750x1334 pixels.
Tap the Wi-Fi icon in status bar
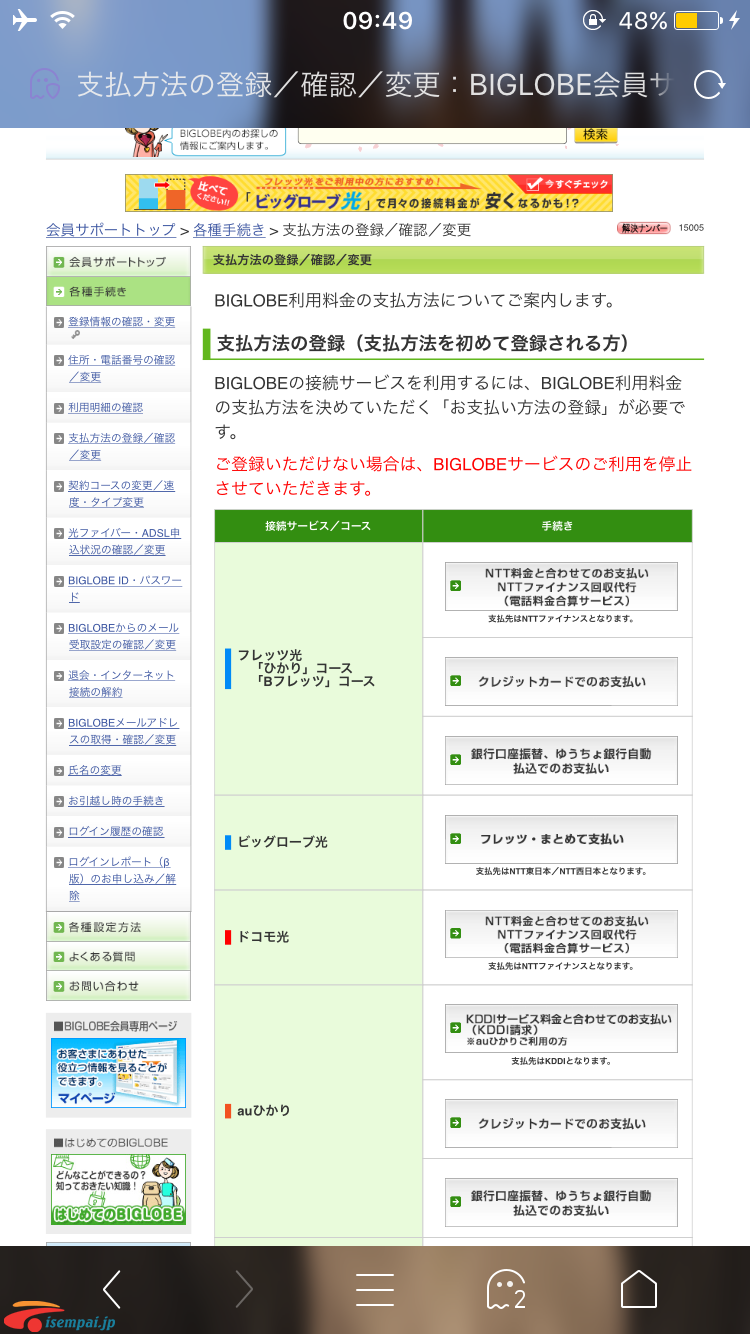click(63, 21)
